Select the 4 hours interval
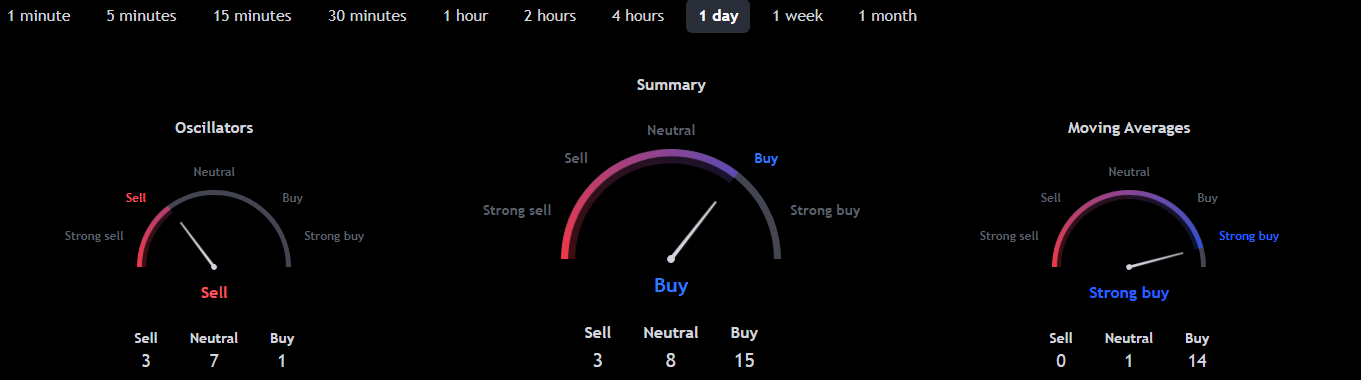 tap(638, 16)
